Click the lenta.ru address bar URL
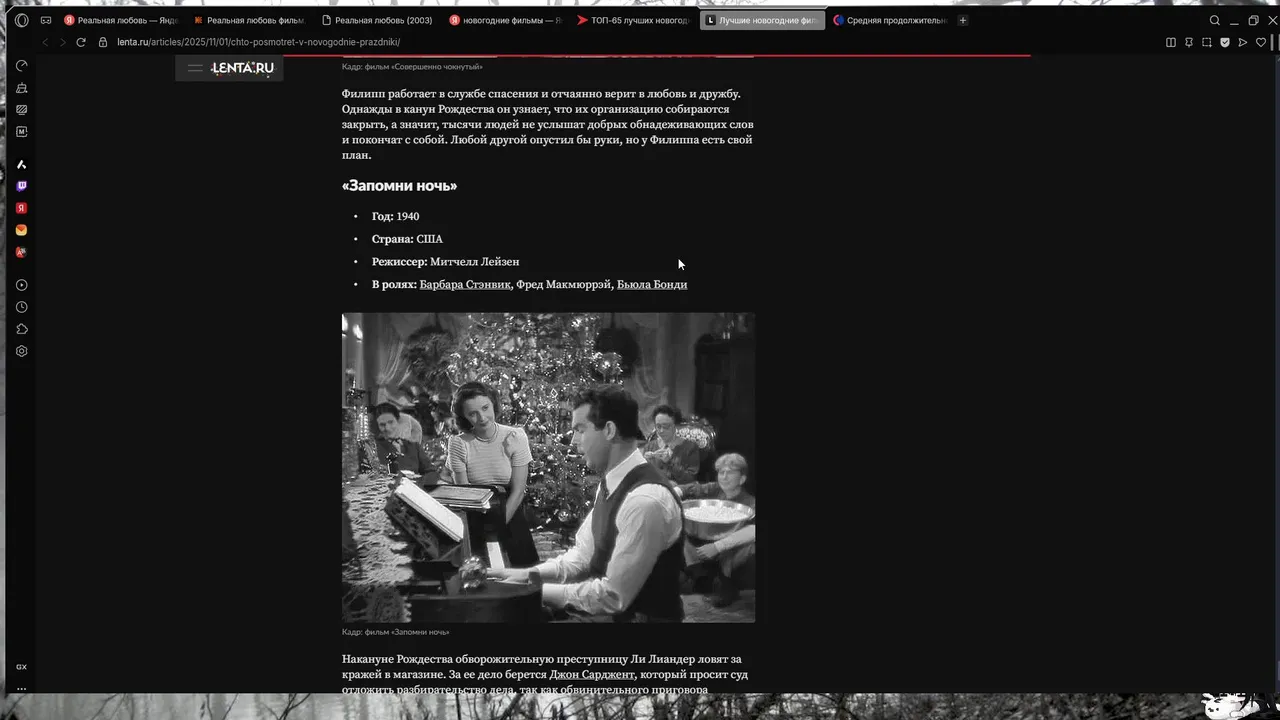 click(258, 42)
